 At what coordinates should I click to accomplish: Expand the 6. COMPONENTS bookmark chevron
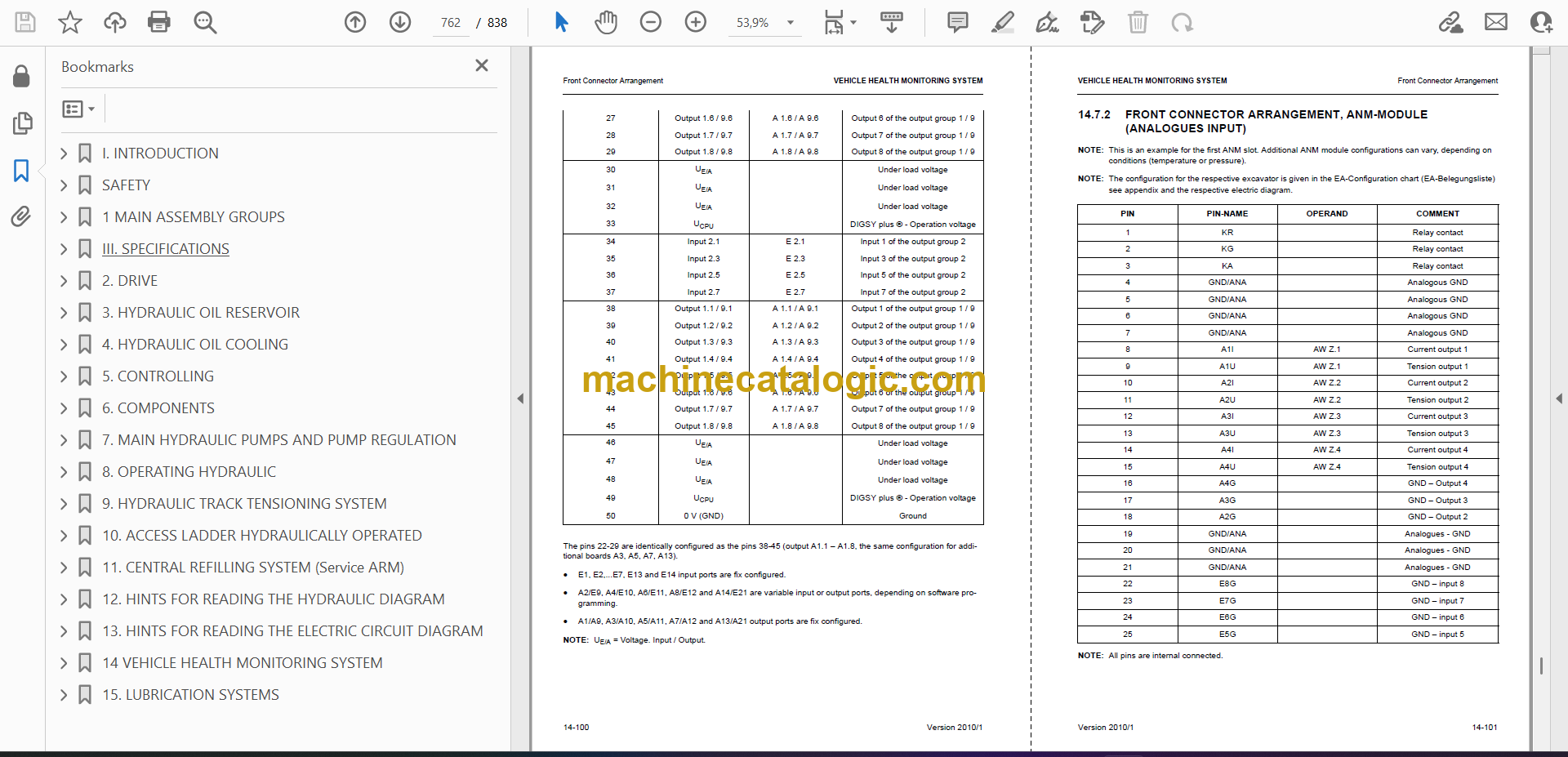pyautogui.click(x=64, y=408)
